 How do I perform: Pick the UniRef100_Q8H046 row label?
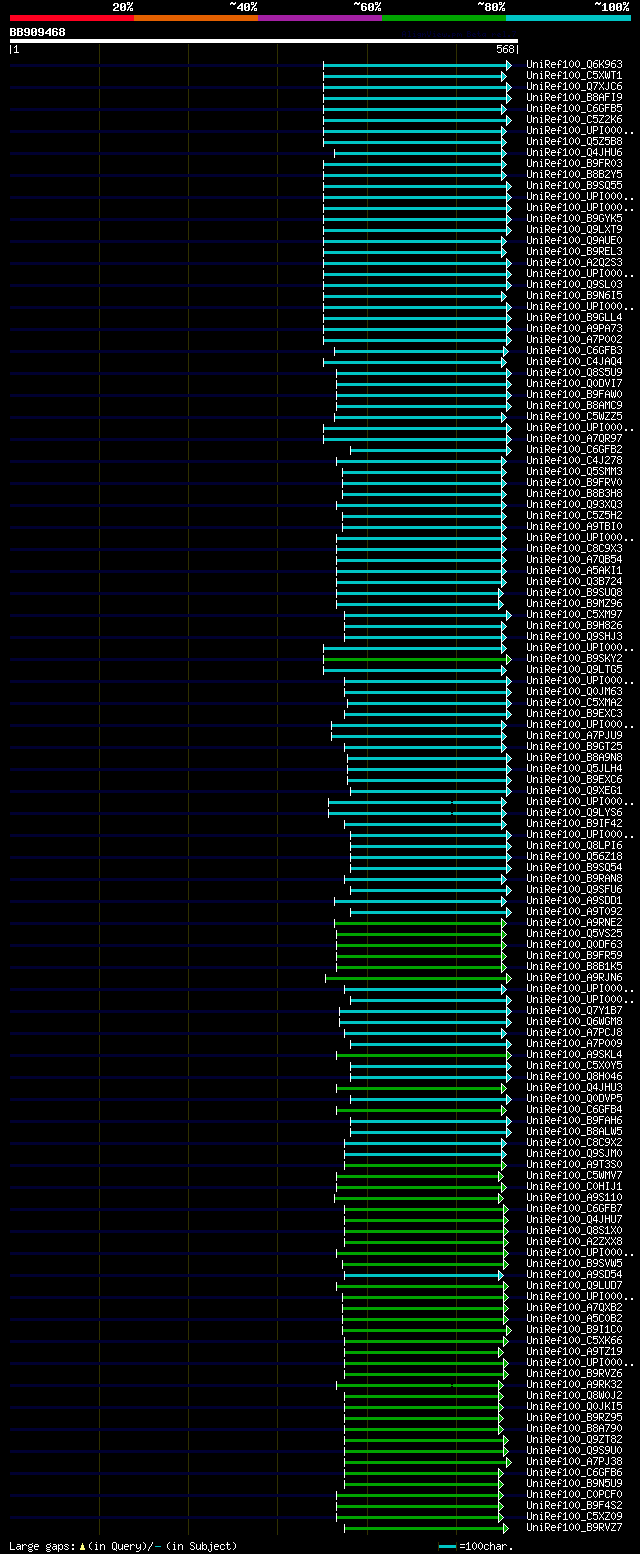[574, 1077]
